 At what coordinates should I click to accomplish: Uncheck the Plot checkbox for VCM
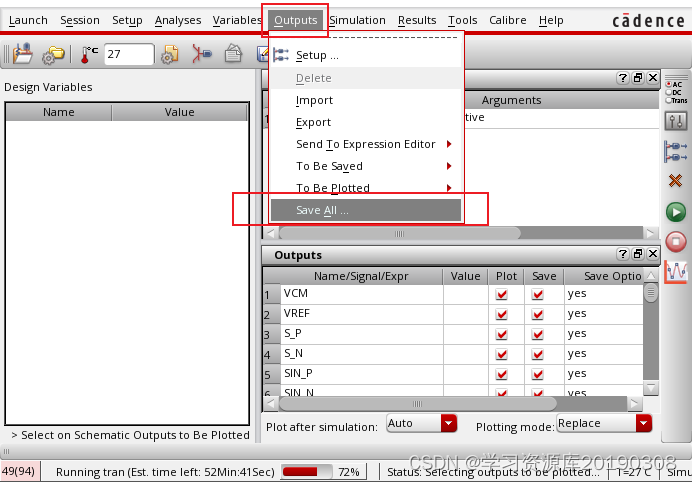pyautogui.click(x=502, y=294)
